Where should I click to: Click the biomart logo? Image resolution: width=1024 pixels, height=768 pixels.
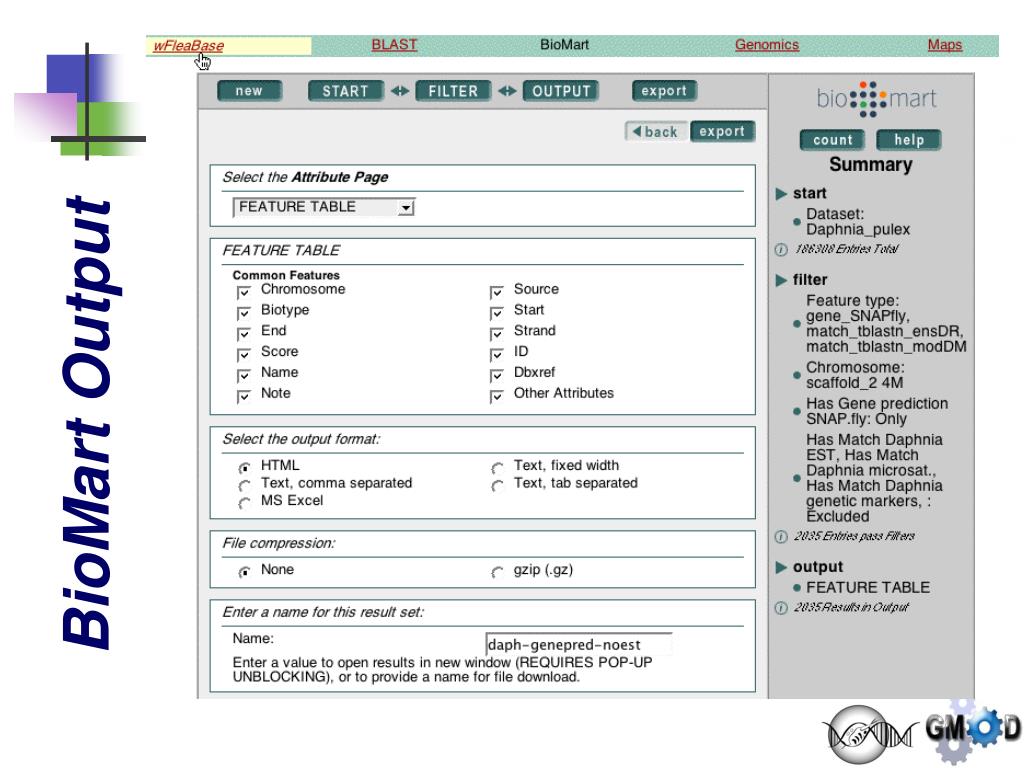(876, 99)
